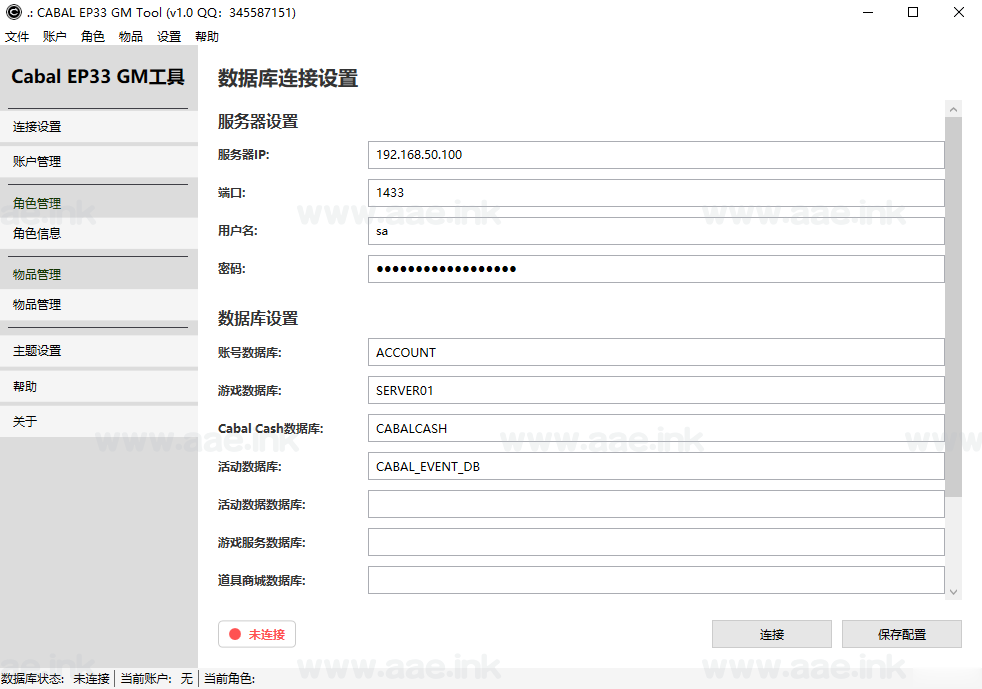Click the 游戏数据库 field with SERVER01

coord(656,390)
